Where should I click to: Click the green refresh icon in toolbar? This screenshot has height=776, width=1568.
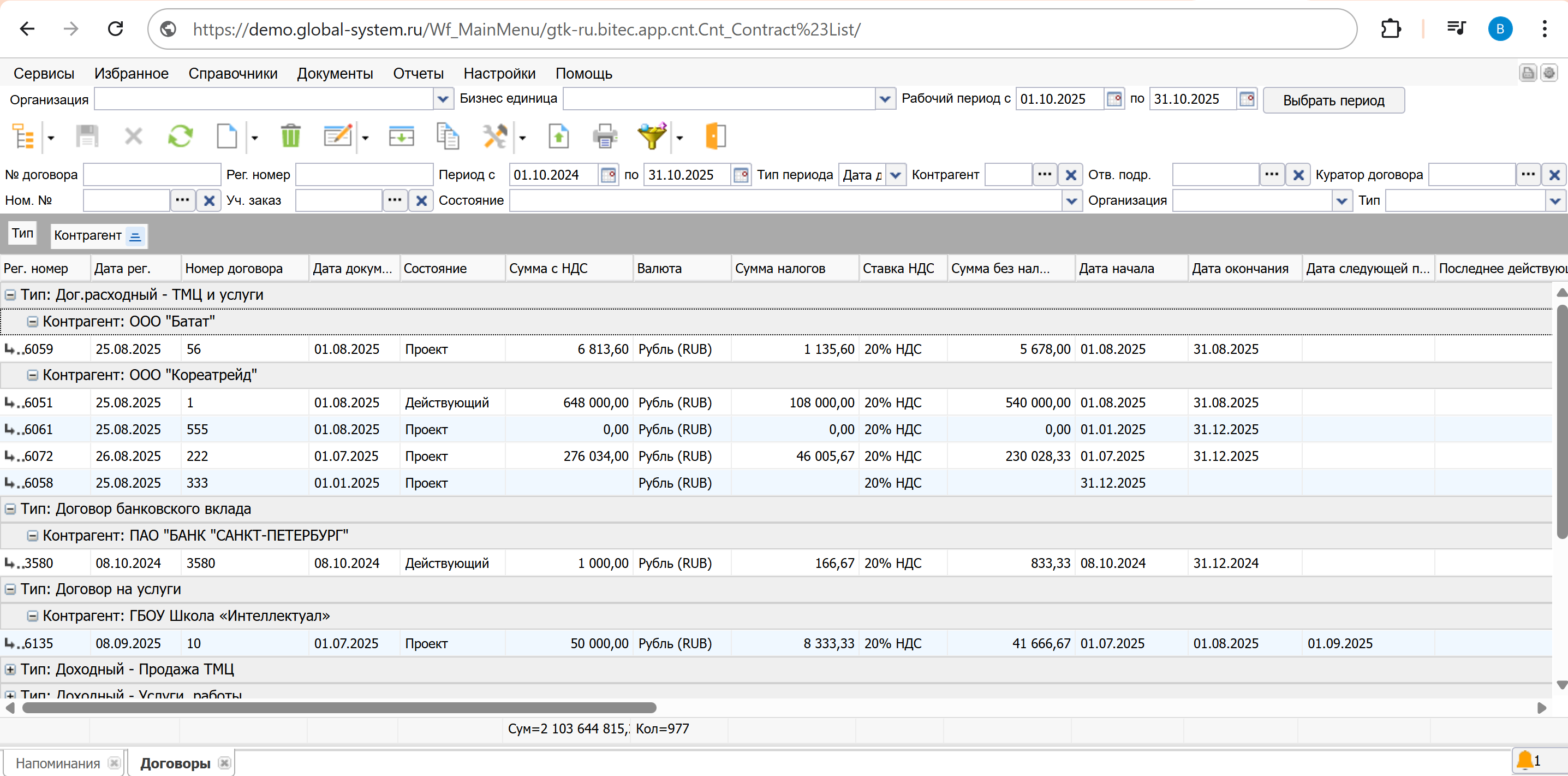coord(180,136)
